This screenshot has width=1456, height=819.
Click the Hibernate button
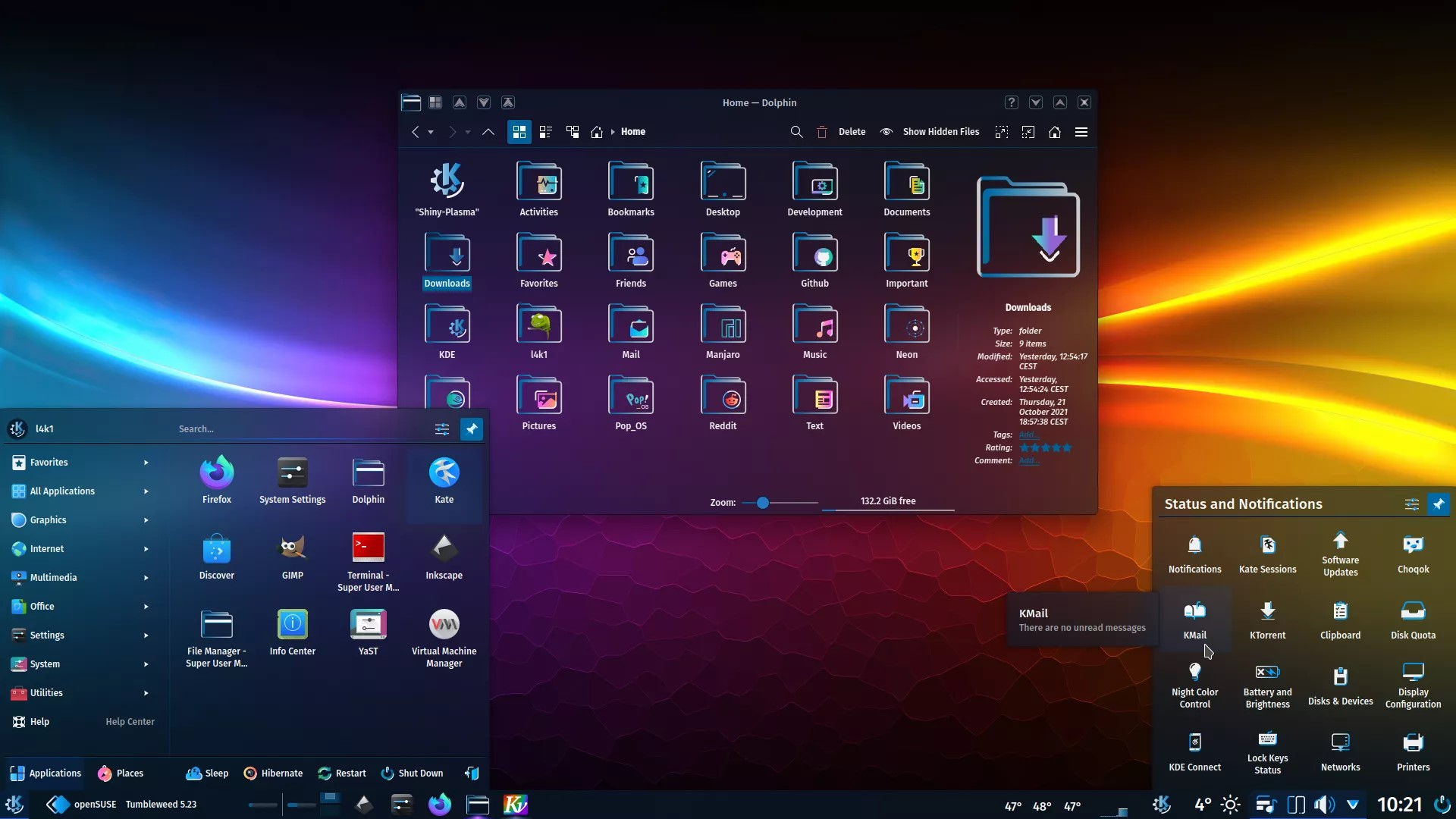point(273,773)
